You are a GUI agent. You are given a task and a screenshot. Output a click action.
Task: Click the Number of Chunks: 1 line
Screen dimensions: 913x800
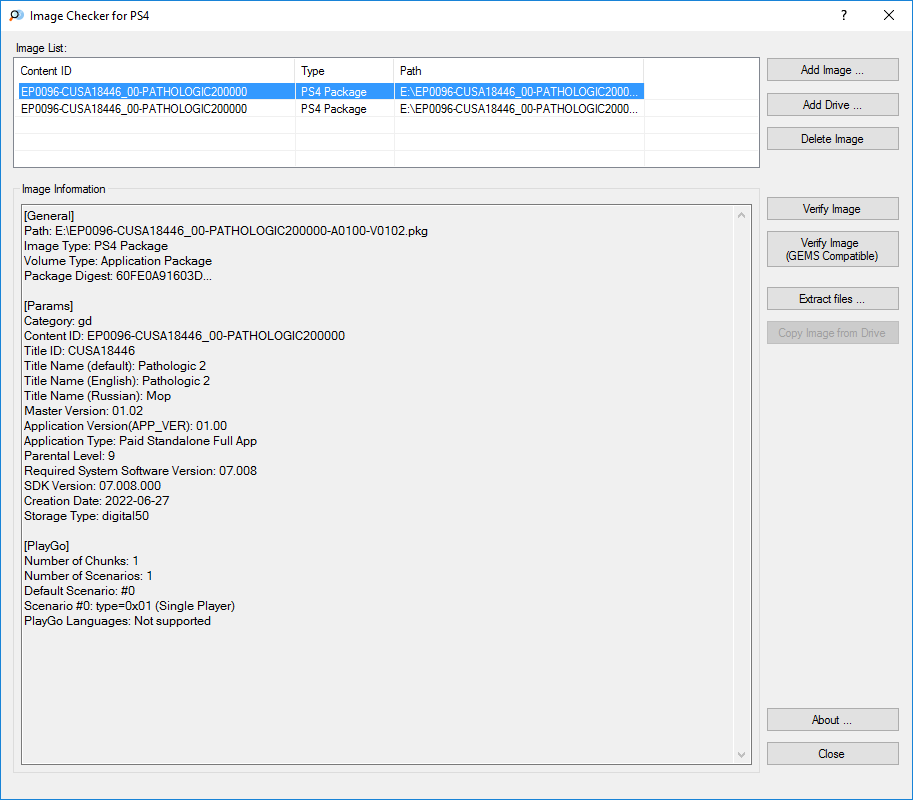pos(81,561)
